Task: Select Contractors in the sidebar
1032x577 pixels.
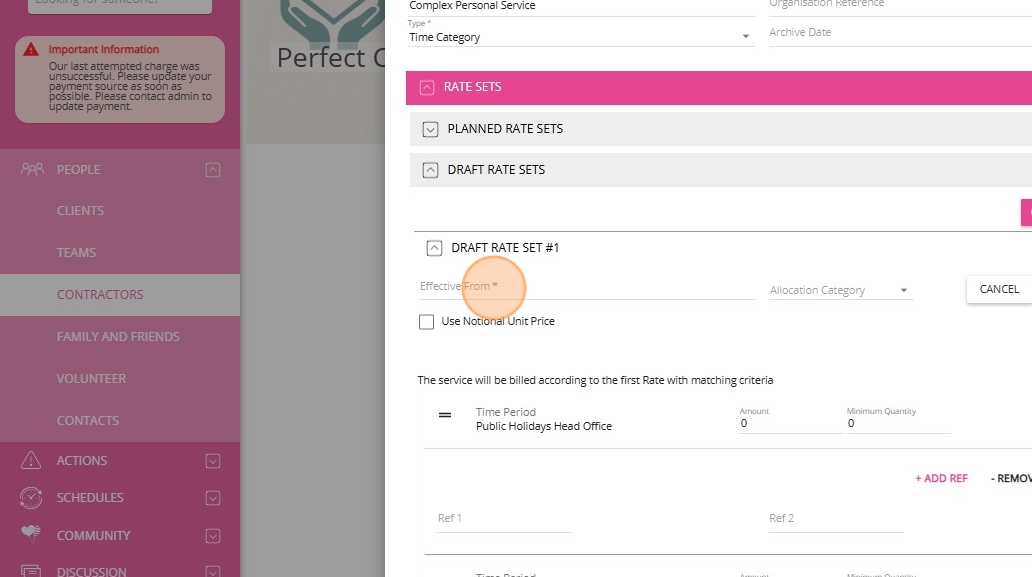Action: coord(120,295)
